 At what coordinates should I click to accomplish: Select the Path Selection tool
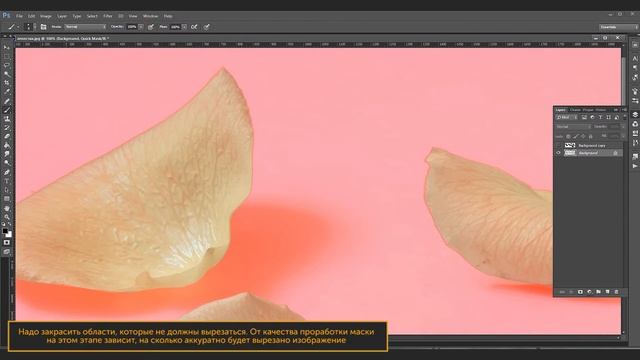[x=7, y=190]
